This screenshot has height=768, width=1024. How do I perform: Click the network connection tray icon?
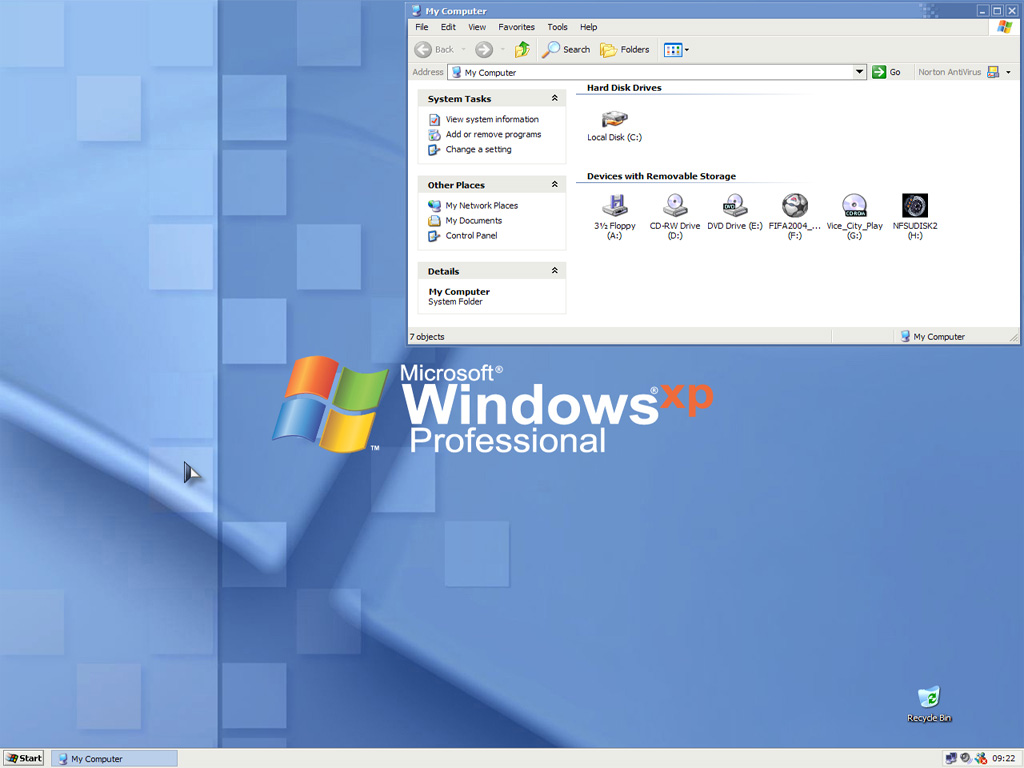tap(951, 758)
